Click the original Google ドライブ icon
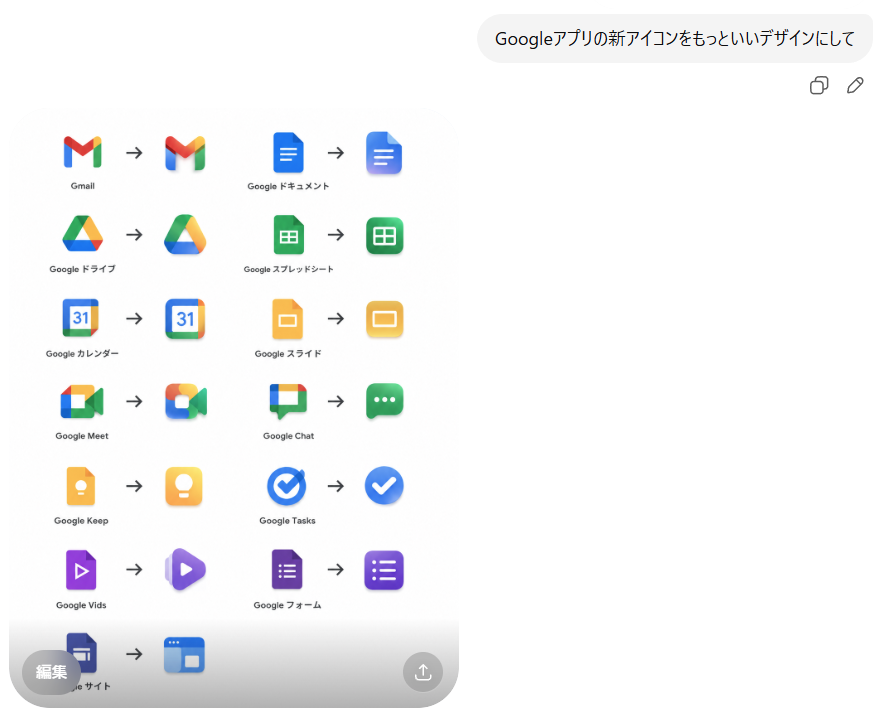Viewport: 881px width, 711px height. click(83, 233)
